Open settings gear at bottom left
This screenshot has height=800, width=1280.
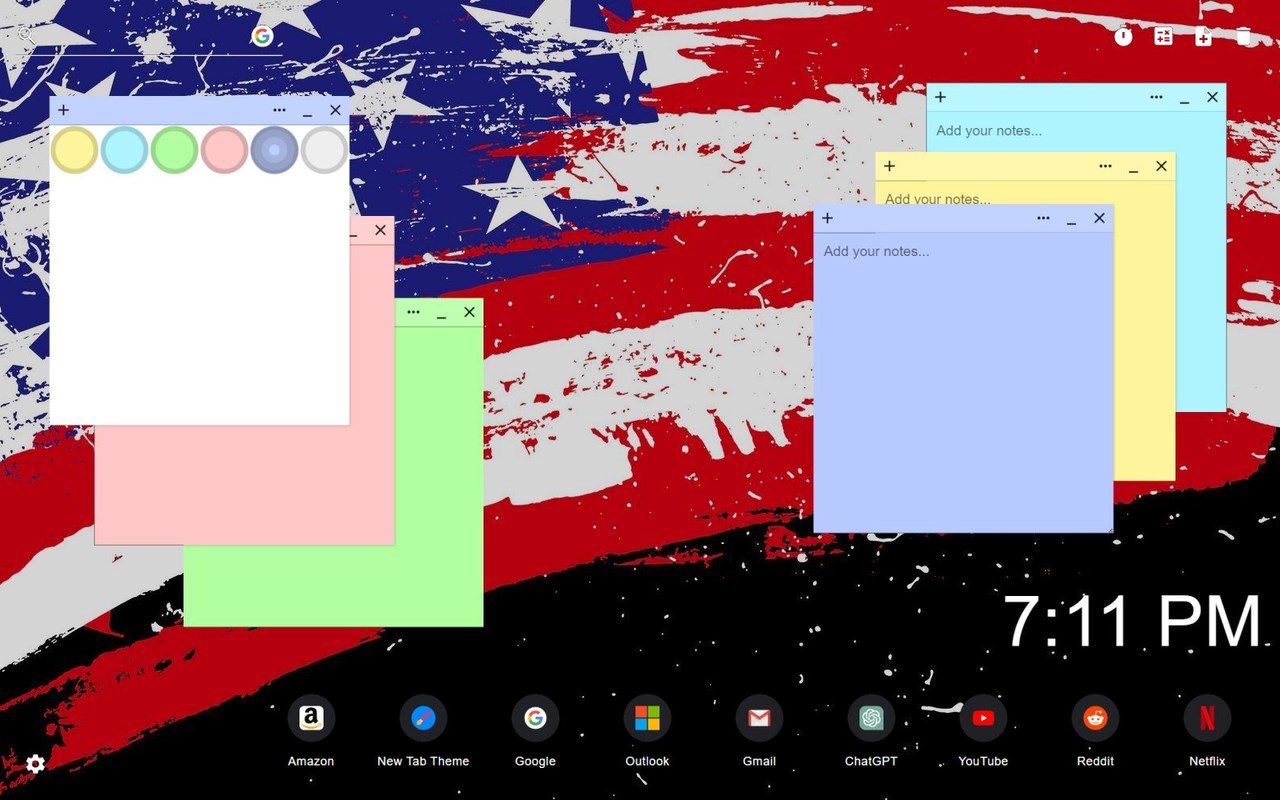[x=35, y=764]
